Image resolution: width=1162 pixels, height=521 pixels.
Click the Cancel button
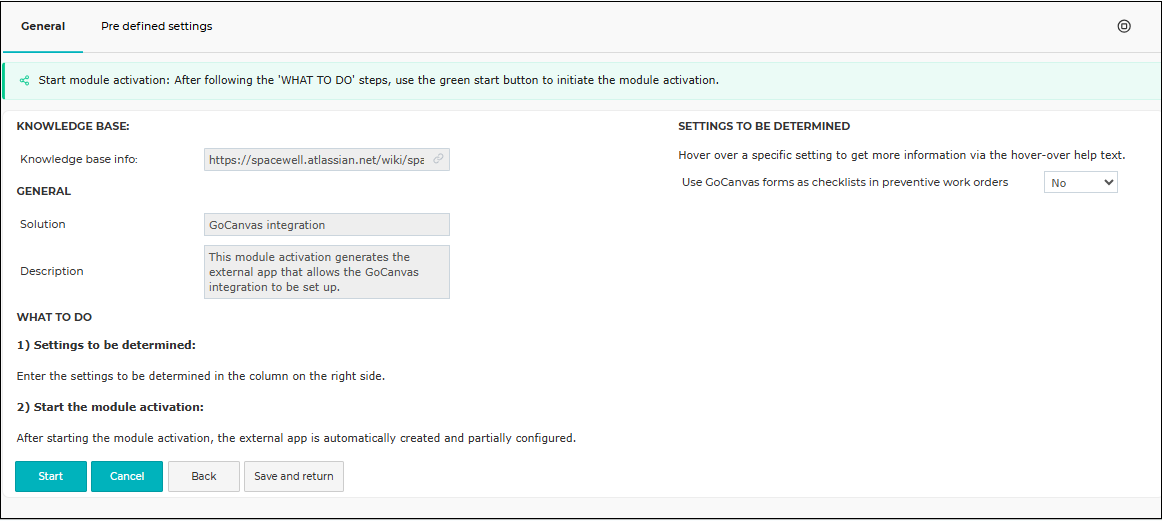127,476
